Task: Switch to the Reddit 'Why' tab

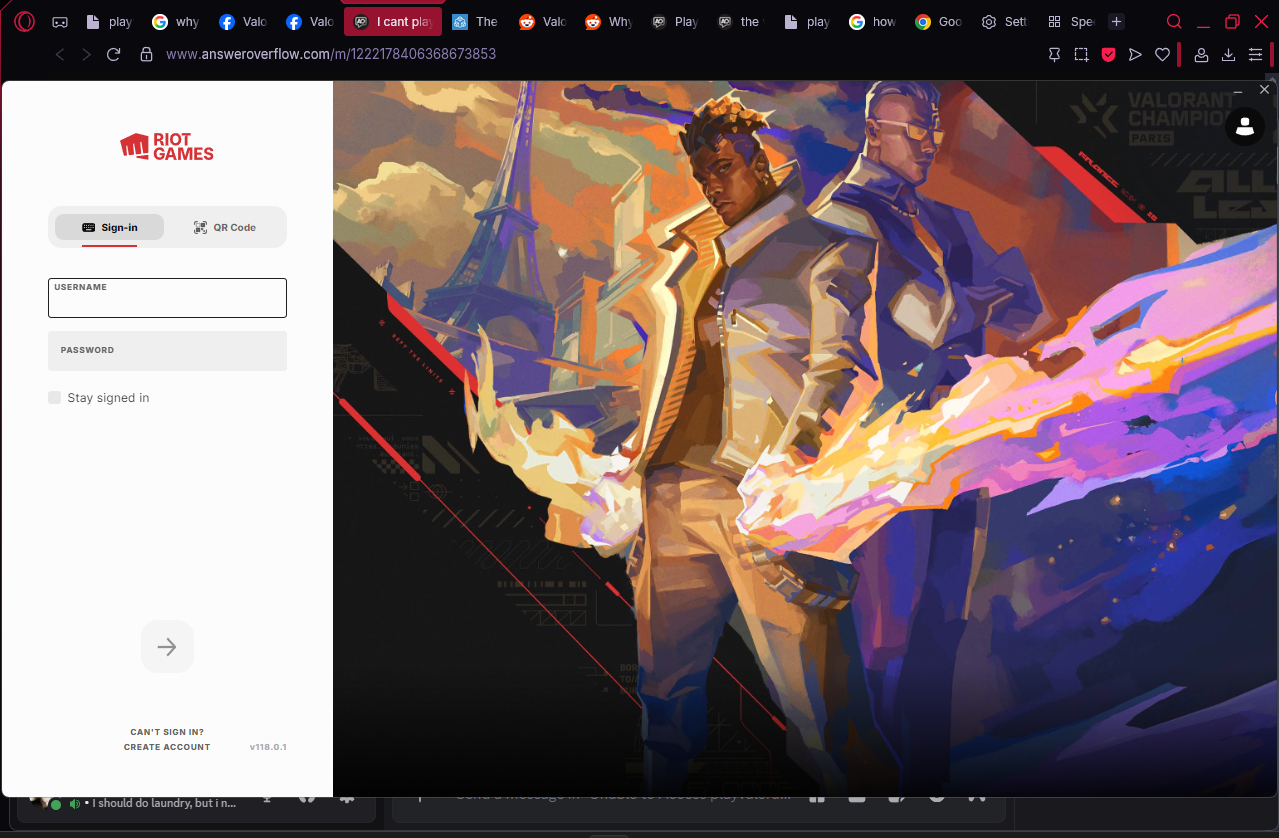Action: point(608,22)
